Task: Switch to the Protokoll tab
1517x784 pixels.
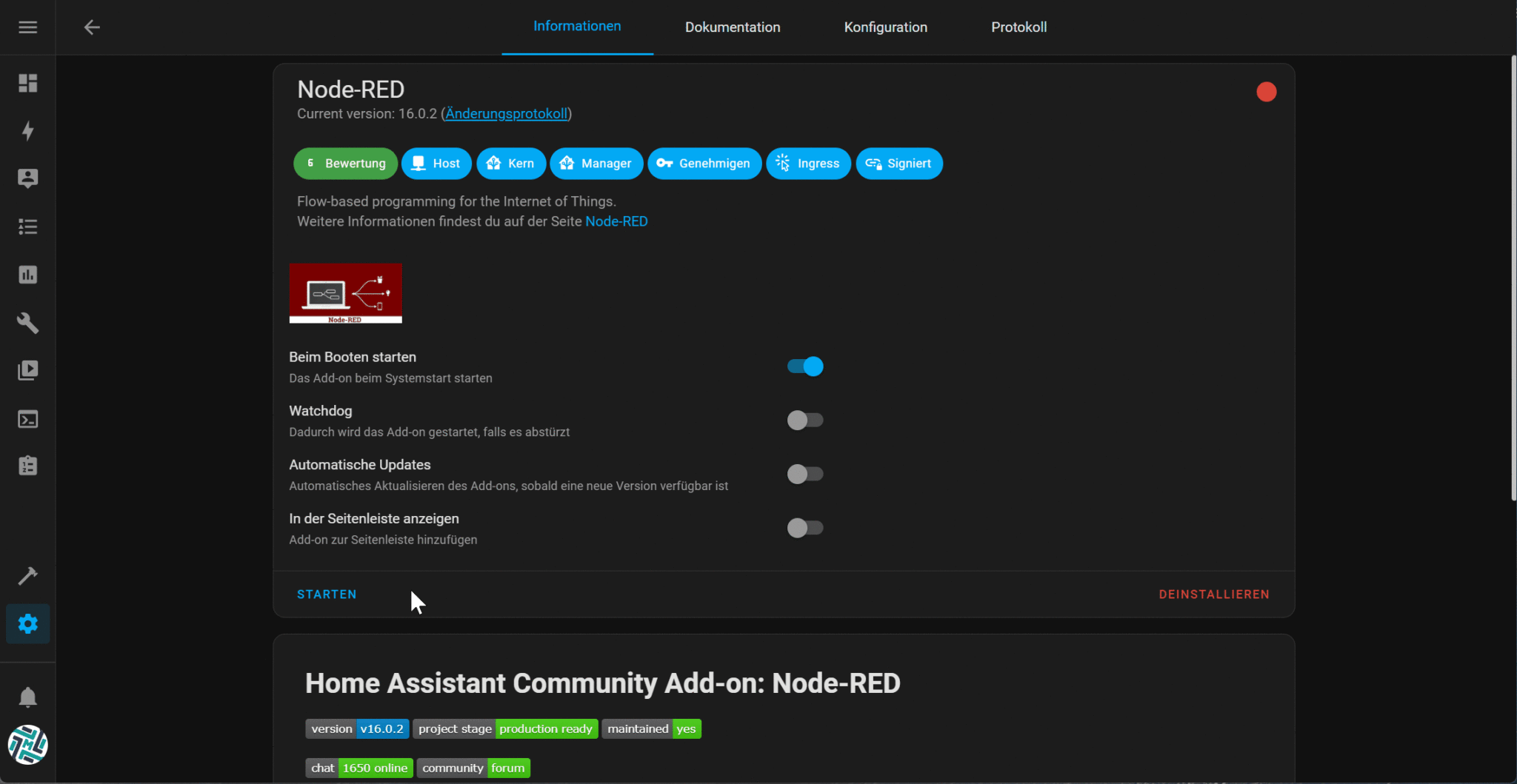Action: (x=1019, y=27)
